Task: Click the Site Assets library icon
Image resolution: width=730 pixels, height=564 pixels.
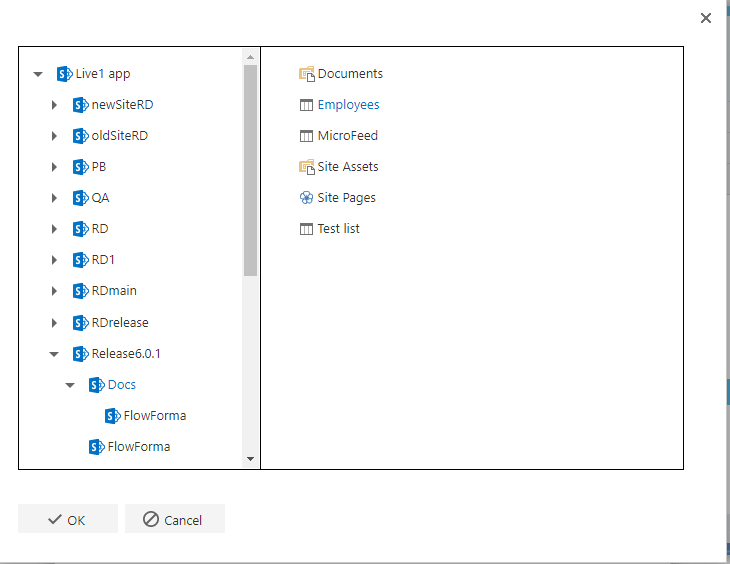Action: tap(306, 167)
